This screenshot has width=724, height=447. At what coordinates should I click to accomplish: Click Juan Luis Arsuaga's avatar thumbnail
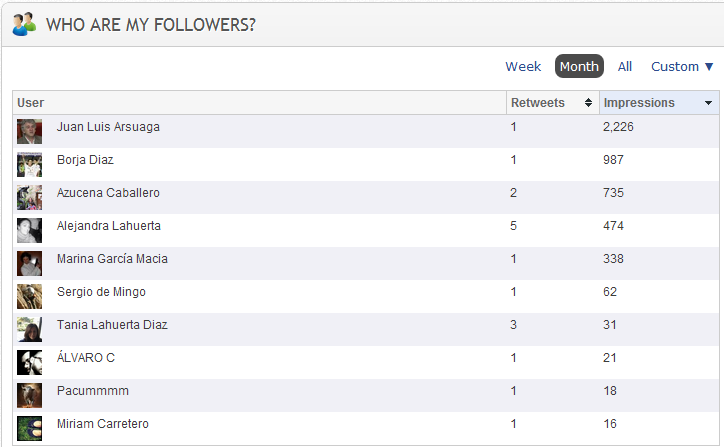[x=29, y=132]
